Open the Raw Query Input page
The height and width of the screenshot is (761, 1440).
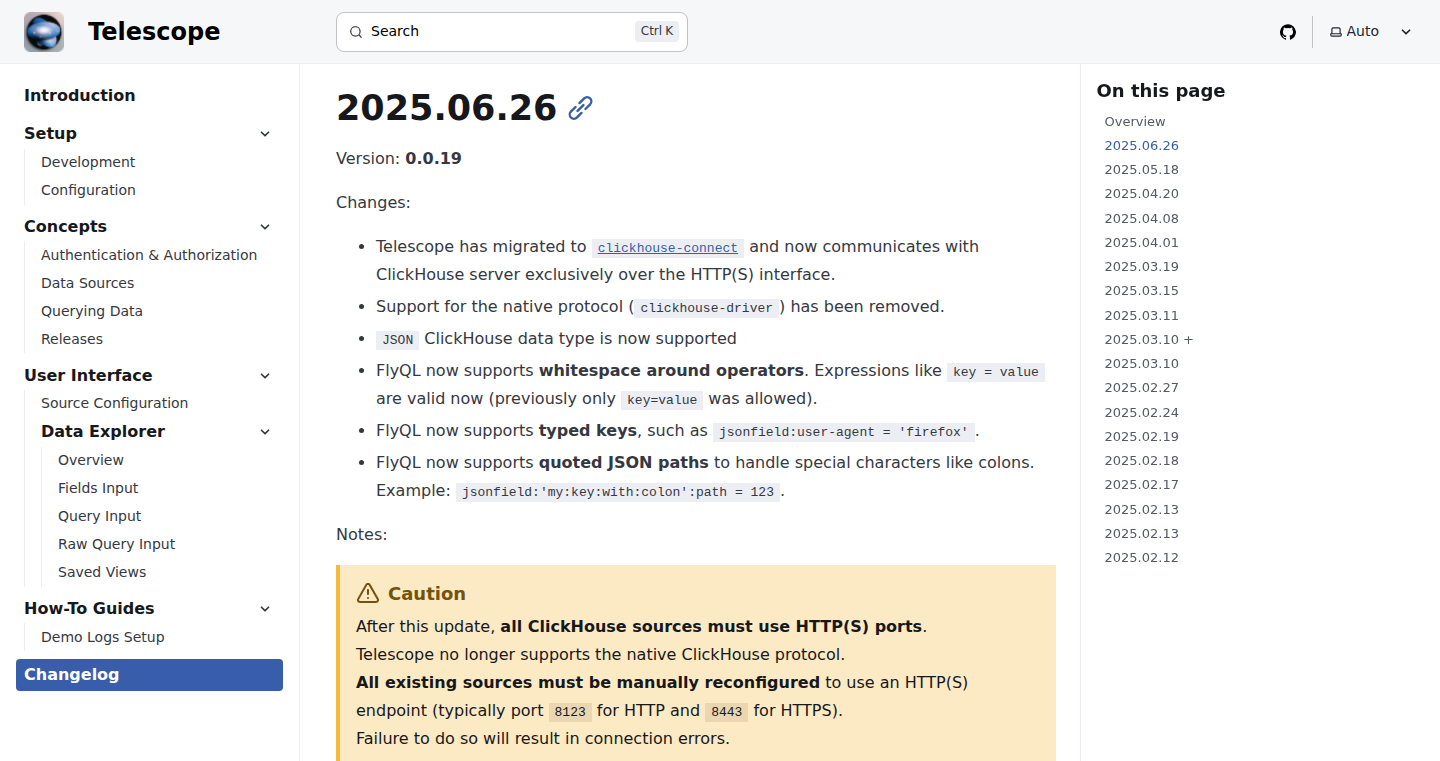coord(116,544)
